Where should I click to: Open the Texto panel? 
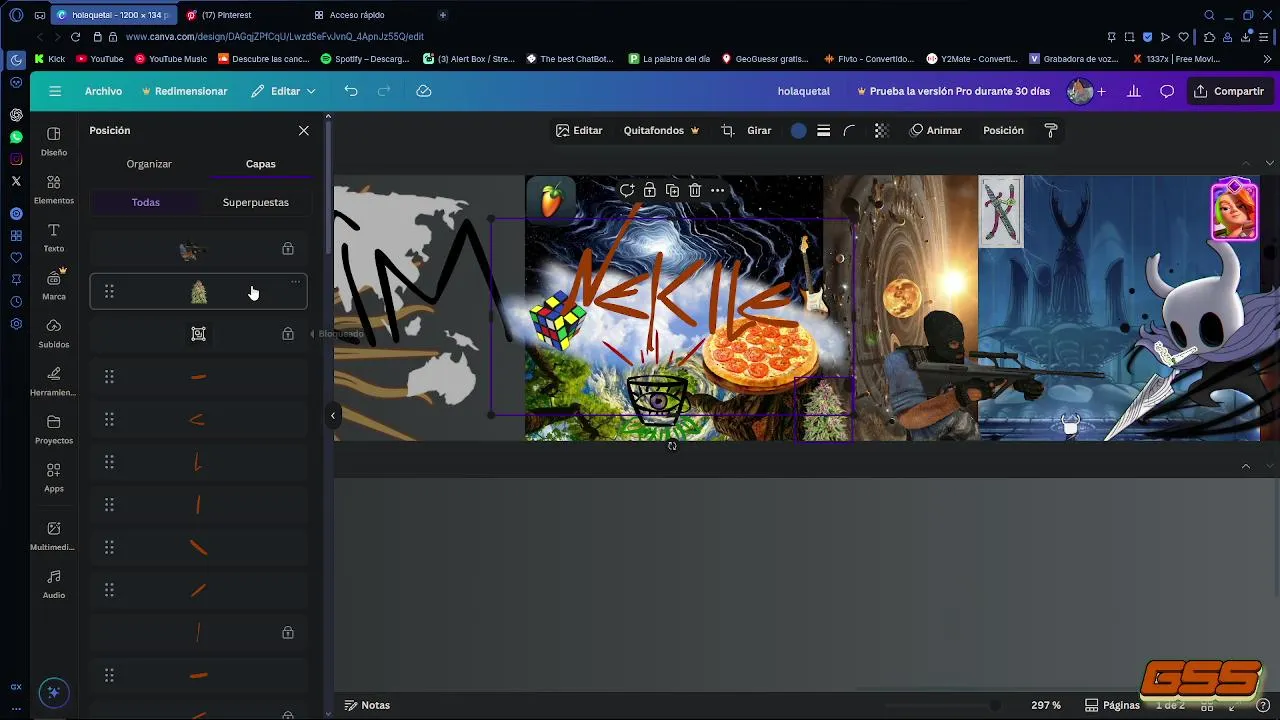point(54,237)
